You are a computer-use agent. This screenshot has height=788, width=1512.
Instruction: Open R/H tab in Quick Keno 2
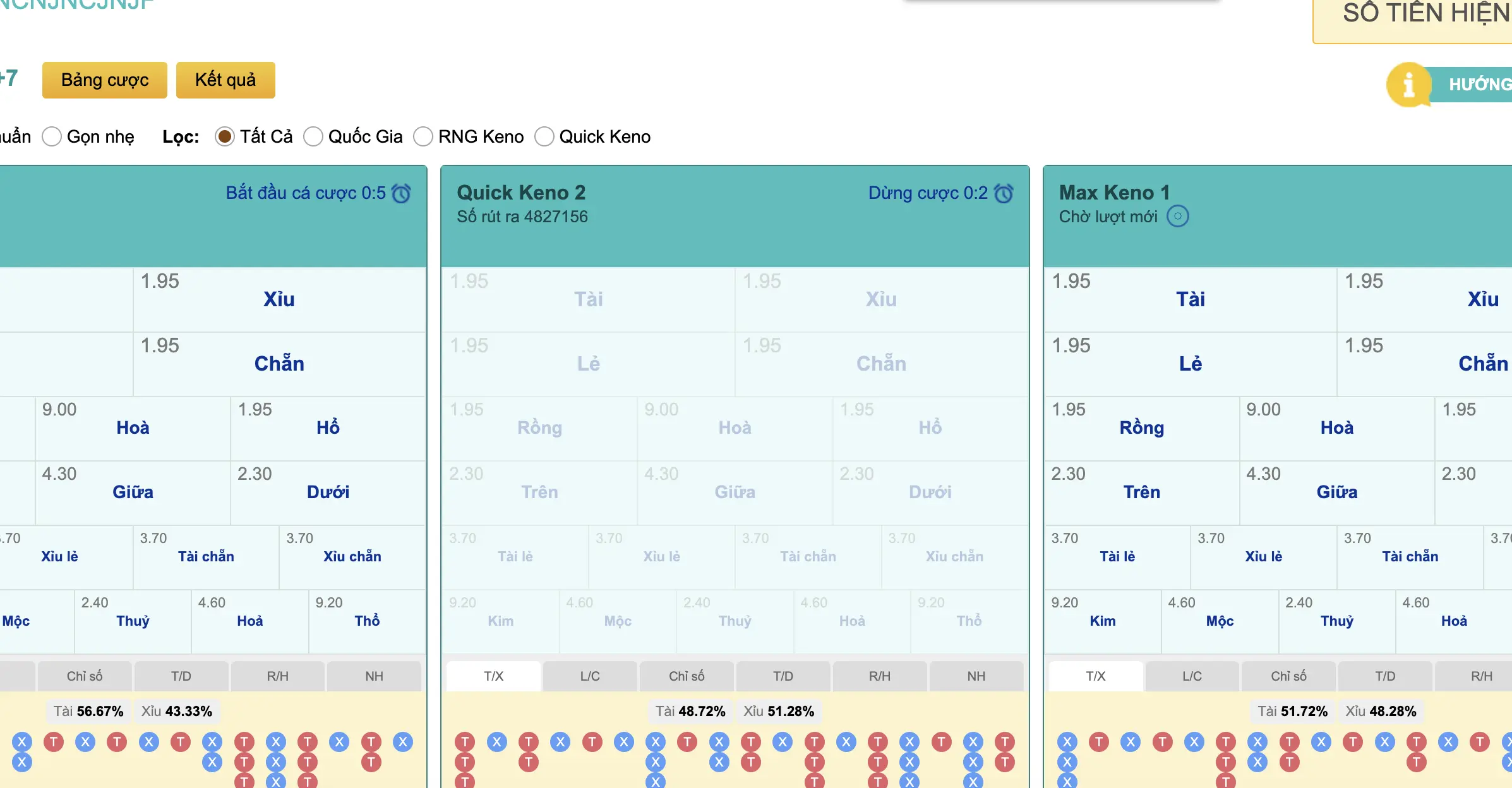click(880, 676)
